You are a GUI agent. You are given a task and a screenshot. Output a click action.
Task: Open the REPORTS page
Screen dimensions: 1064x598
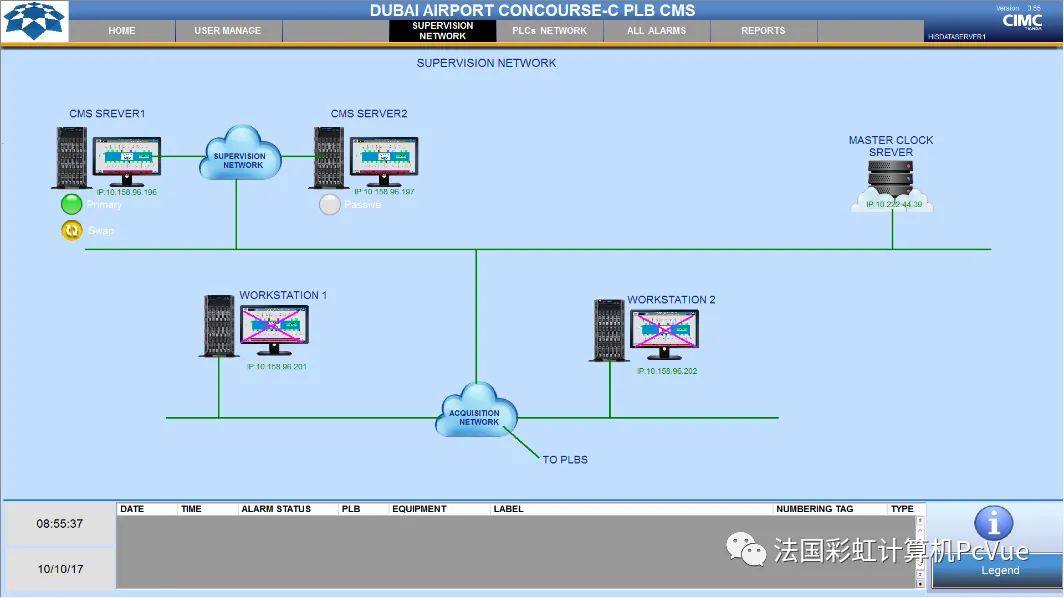(x=763, y=31)
